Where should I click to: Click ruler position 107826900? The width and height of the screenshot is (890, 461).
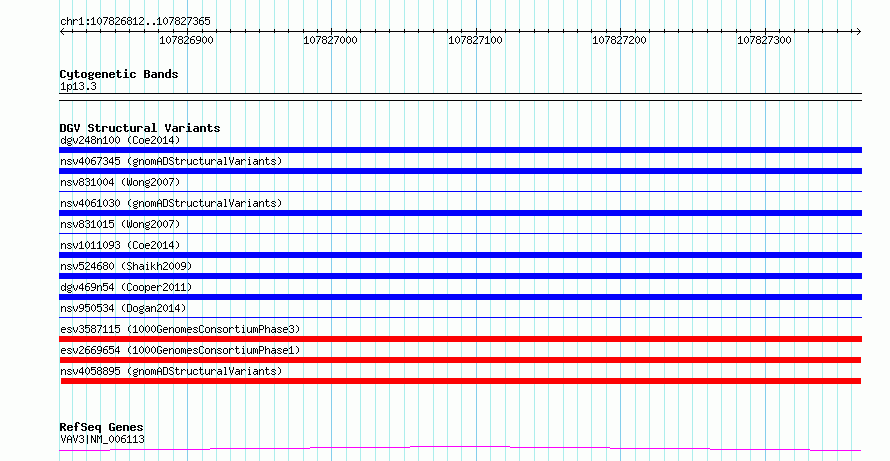(x=186, y=40)
